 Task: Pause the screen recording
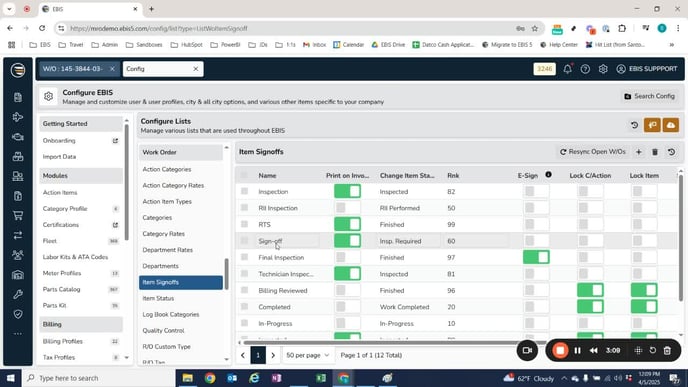[x=577, y=350]
